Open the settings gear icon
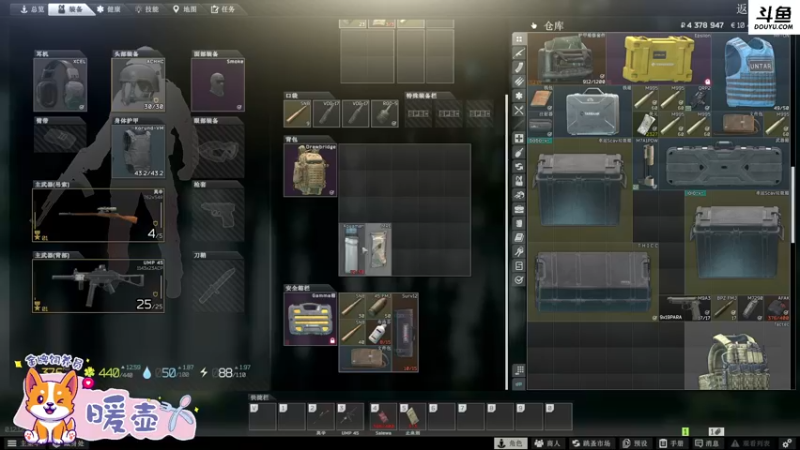 point(787,443)
